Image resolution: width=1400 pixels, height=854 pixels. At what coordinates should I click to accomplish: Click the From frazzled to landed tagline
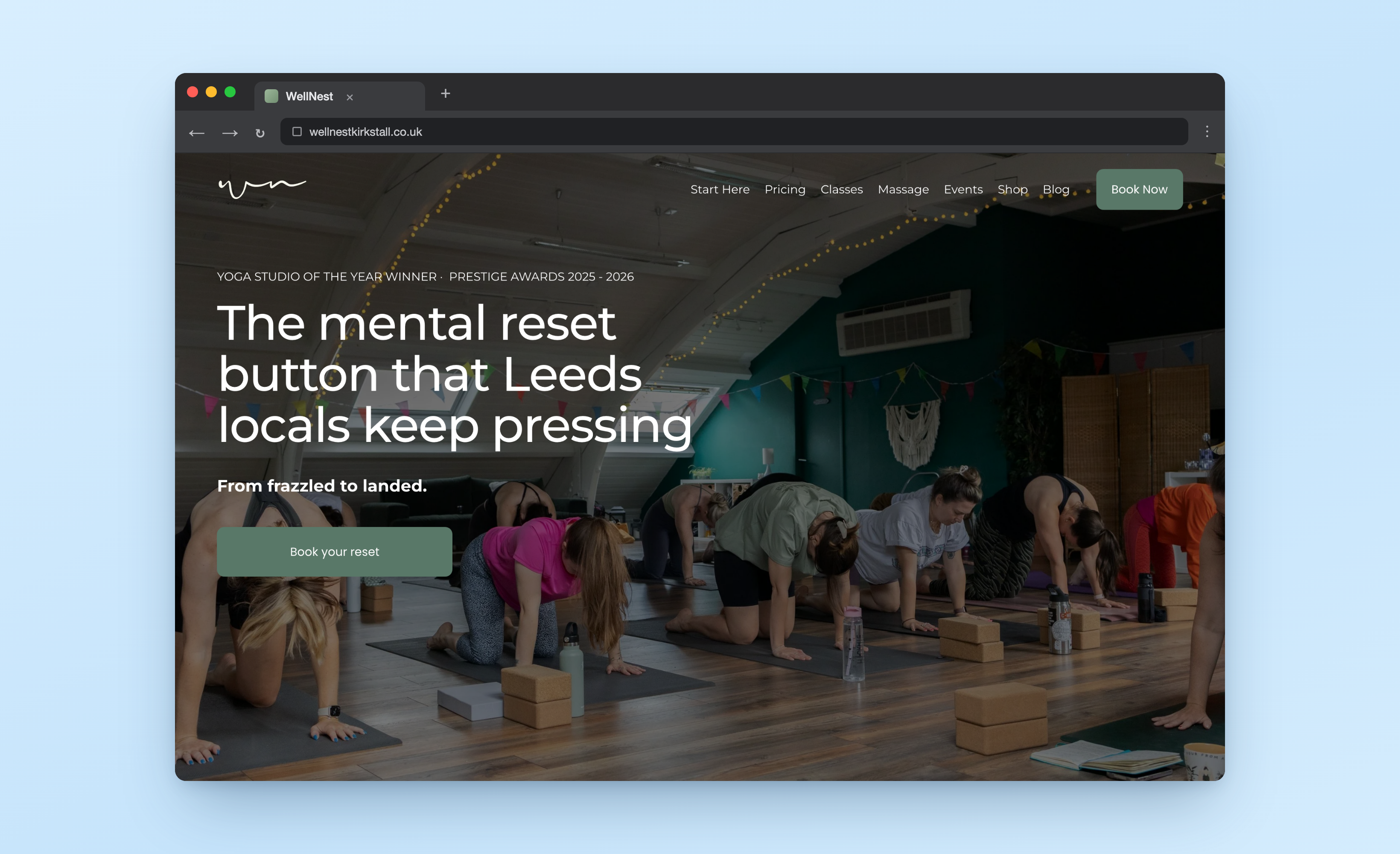point(322,485)
